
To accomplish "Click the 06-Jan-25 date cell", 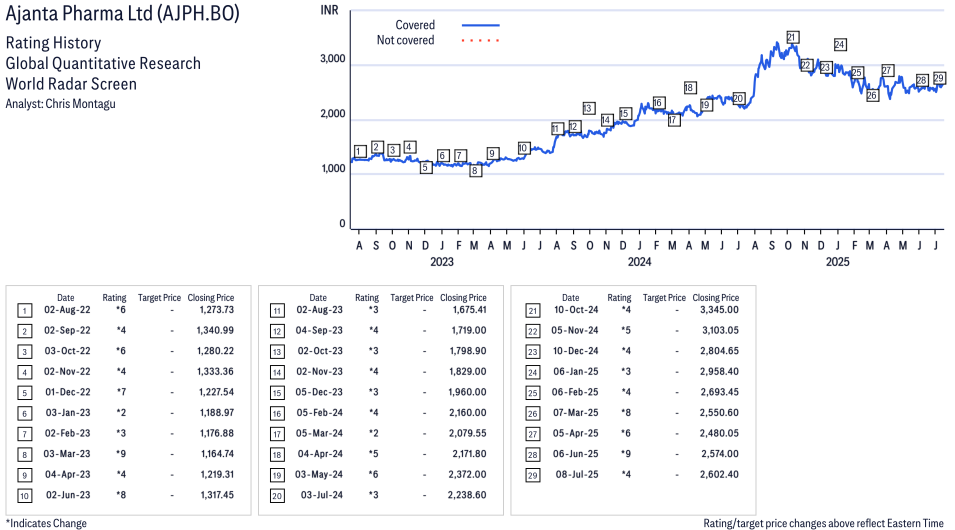I will point(576,372).
